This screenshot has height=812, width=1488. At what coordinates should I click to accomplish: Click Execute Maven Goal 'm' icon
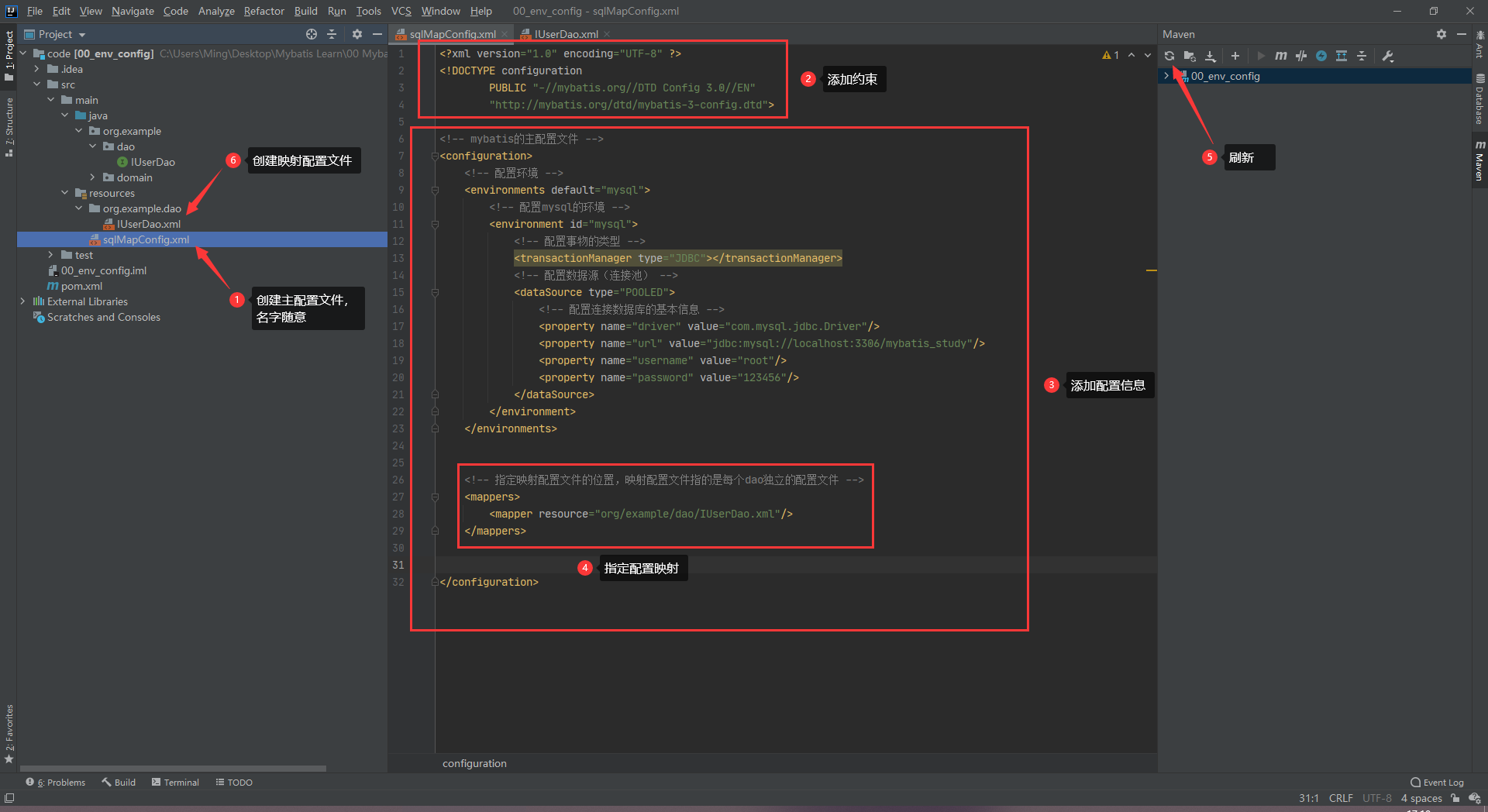[1281, 56]
